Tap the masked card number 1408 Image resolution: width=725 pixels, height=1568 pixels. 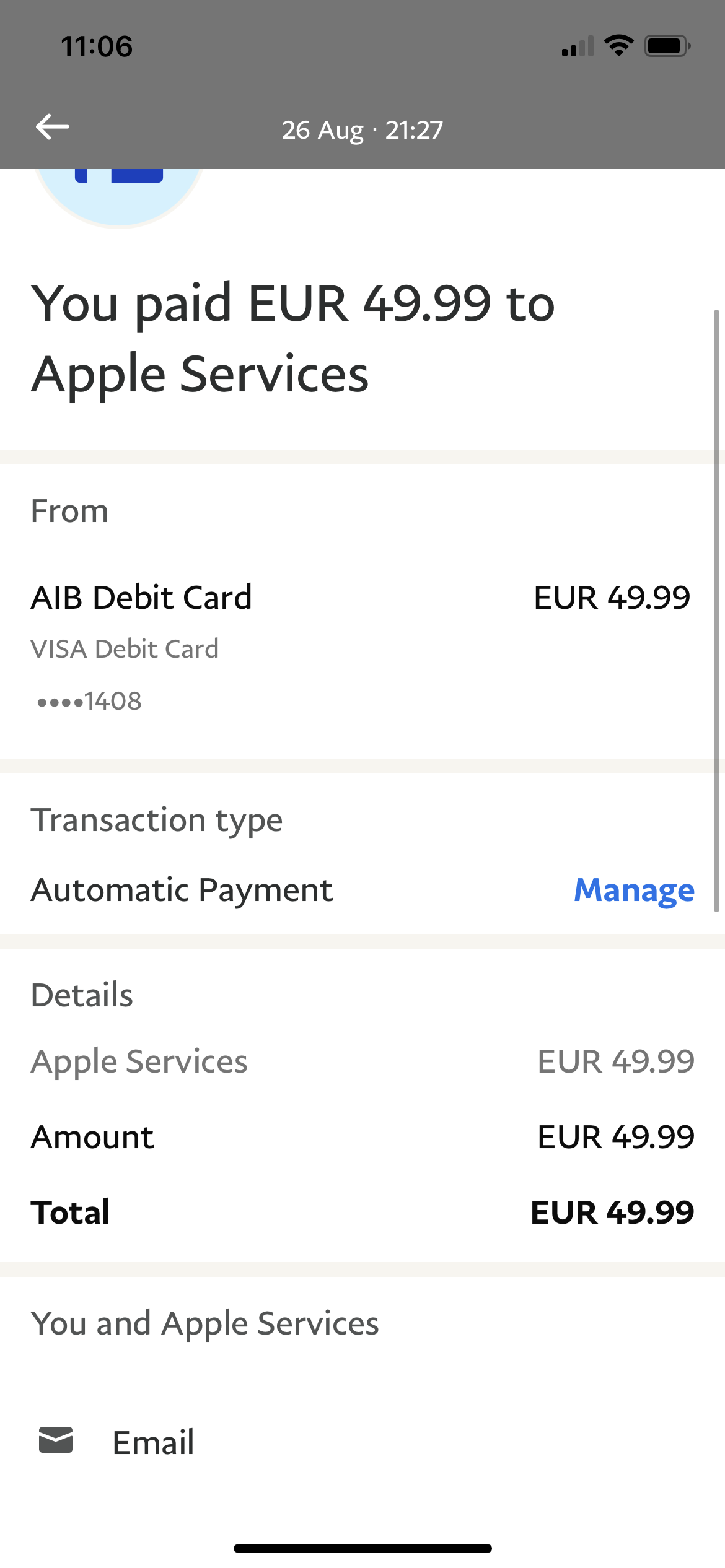point(90,702)
